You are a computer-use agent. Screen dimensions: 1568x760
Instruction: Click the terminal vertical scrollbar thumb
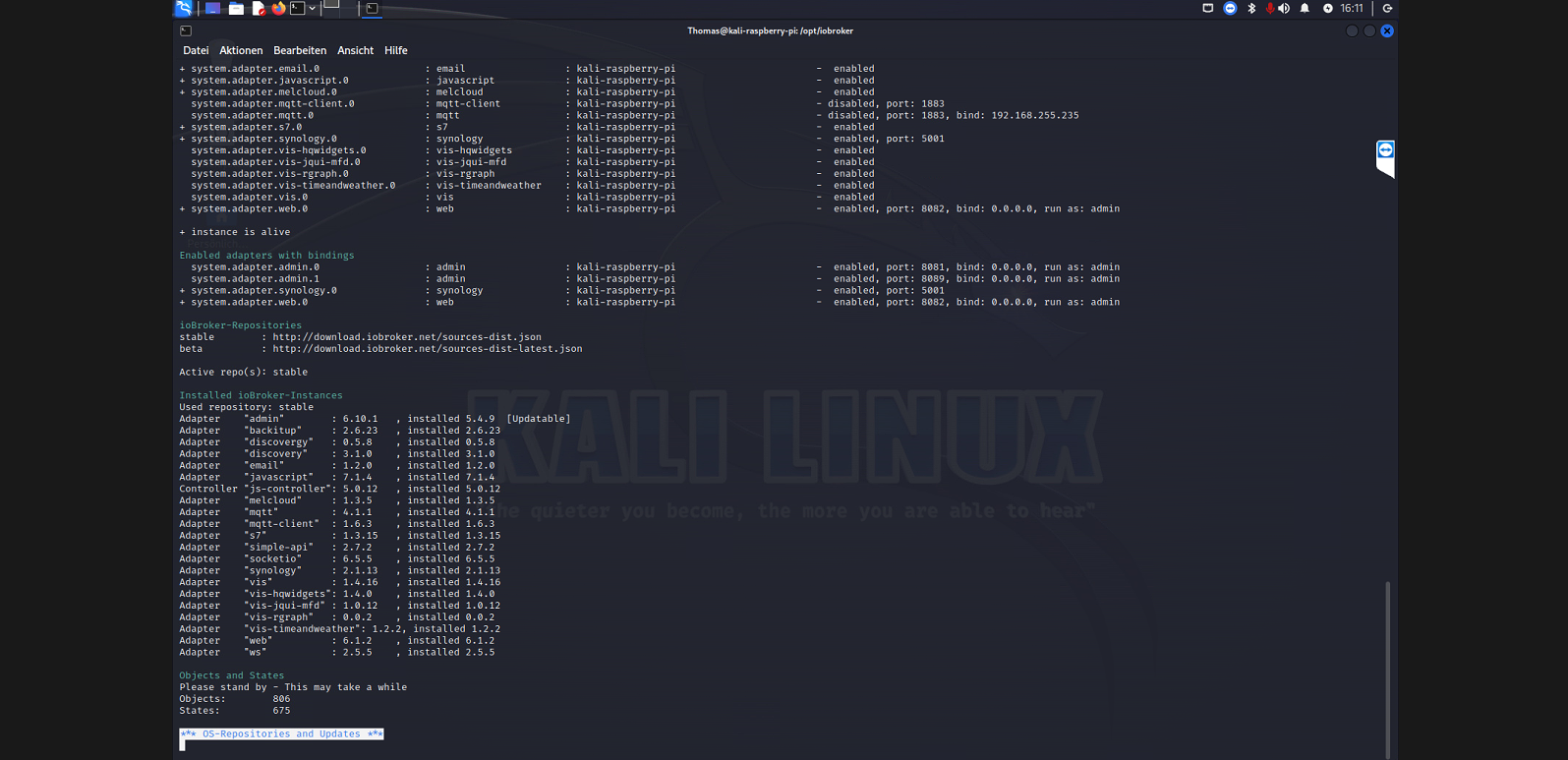point(1387,669)
